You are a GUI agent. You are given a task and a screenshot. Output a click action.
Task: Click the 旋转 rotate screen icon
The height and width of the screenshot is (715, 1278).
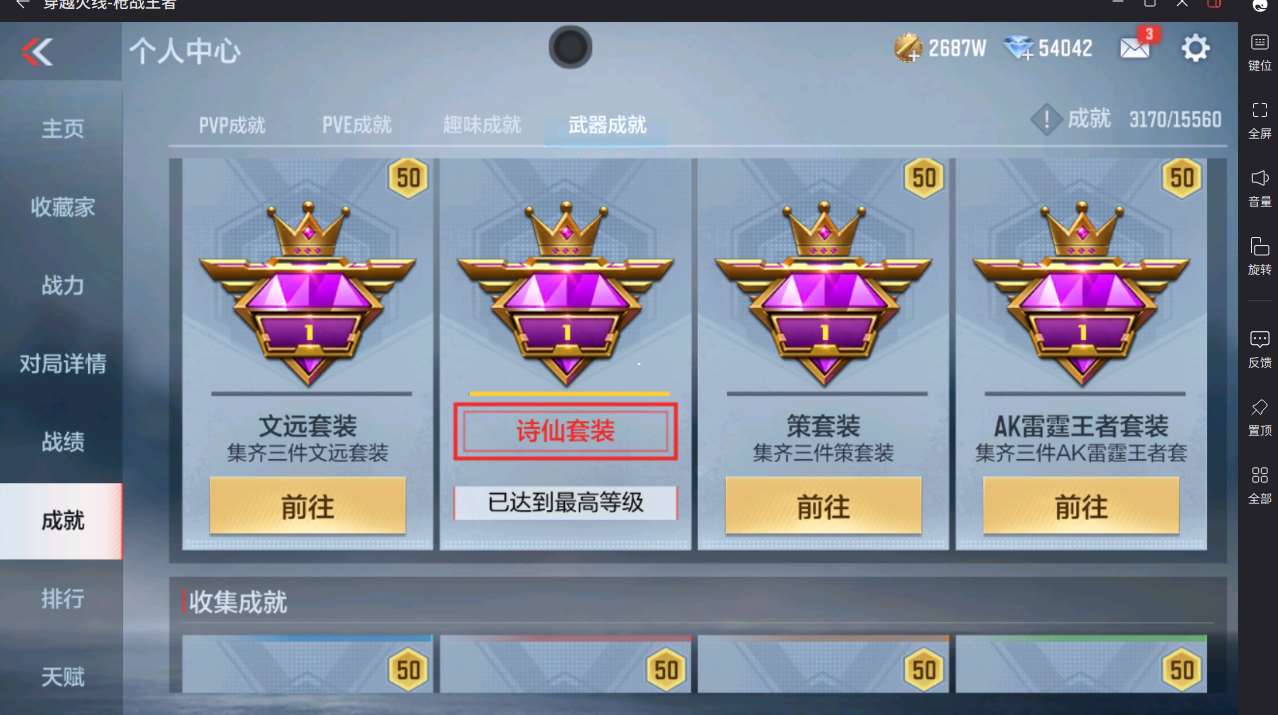click(x=1259, y=255)
